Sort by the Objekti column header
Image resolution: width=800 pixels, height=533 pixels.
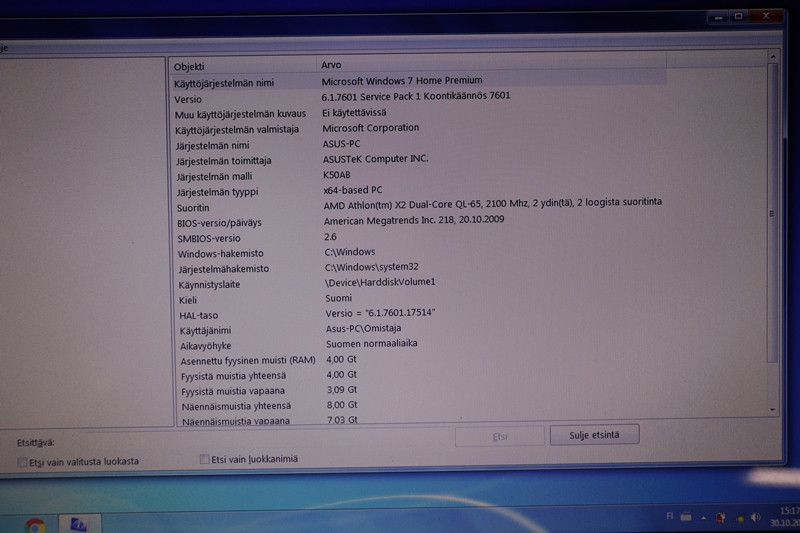240,66
